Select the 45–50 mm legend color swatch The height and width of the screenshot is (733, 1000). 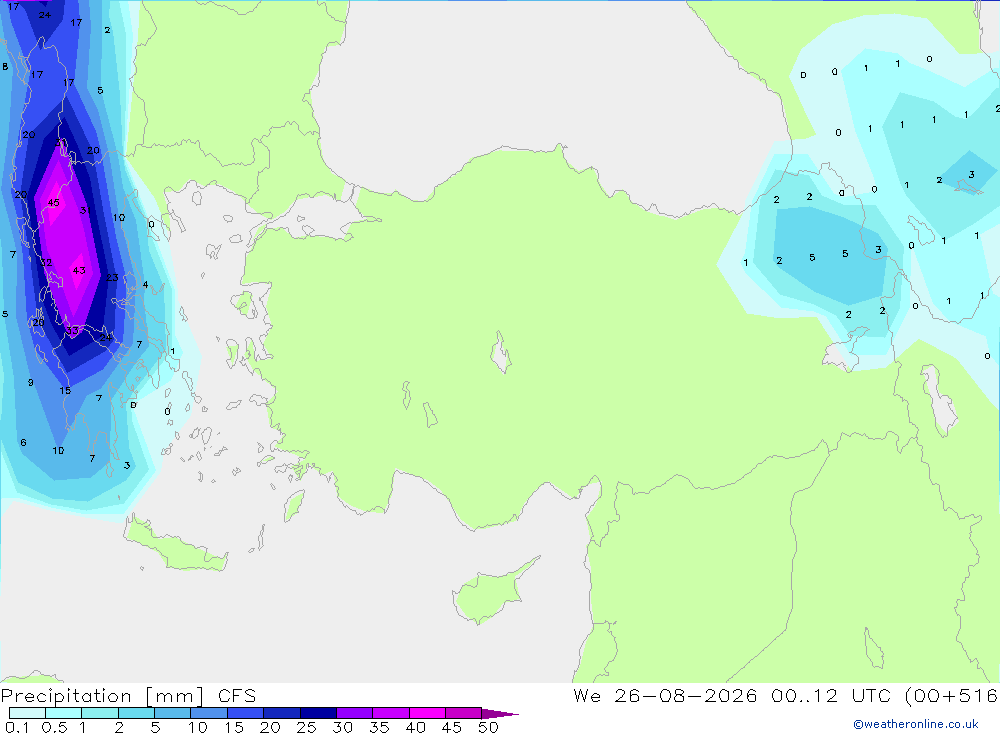point(464,713)
